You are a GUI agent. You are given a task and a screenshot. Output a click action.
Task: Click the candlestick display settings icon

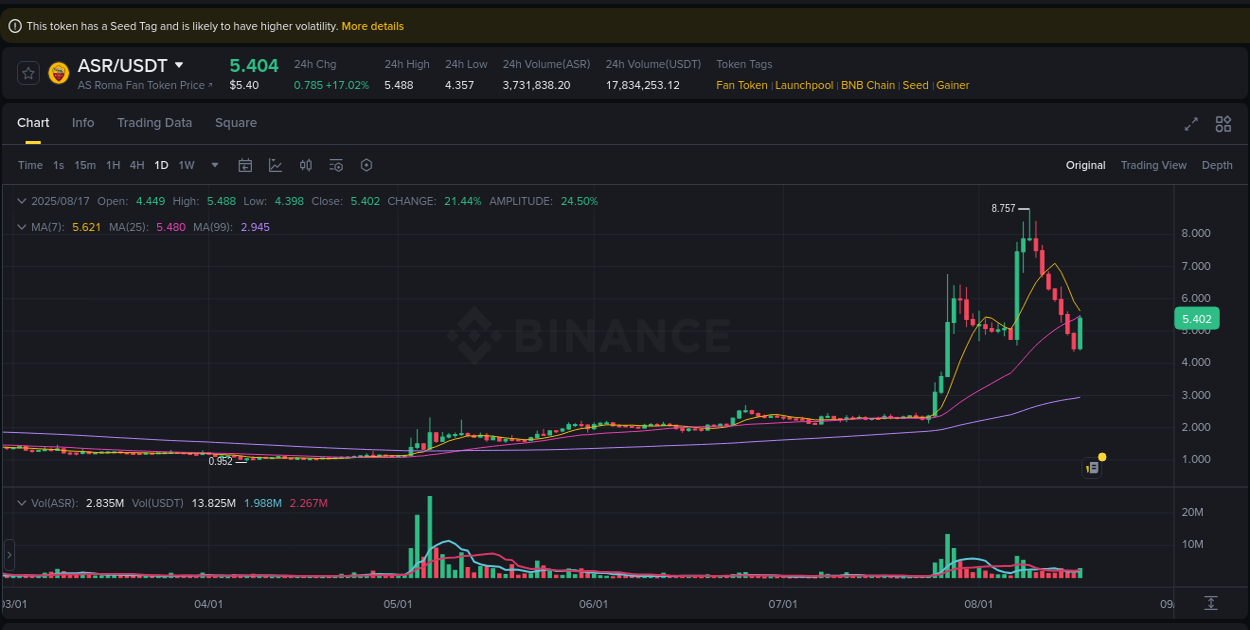tap(306, 165)
